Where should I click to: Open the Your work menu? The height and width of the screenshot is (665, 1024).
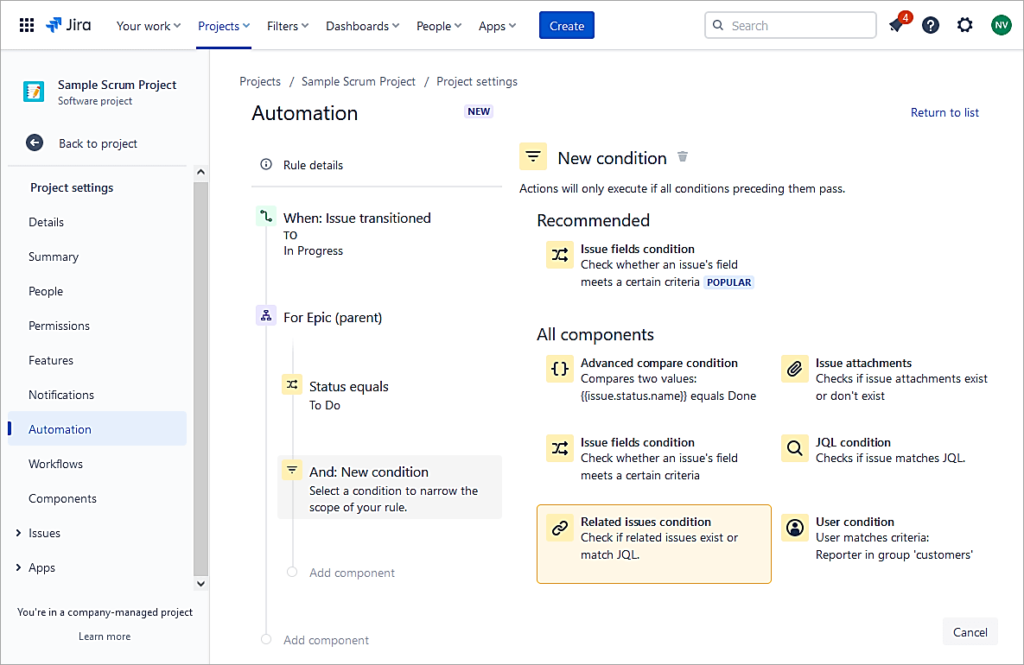(147, 26)
